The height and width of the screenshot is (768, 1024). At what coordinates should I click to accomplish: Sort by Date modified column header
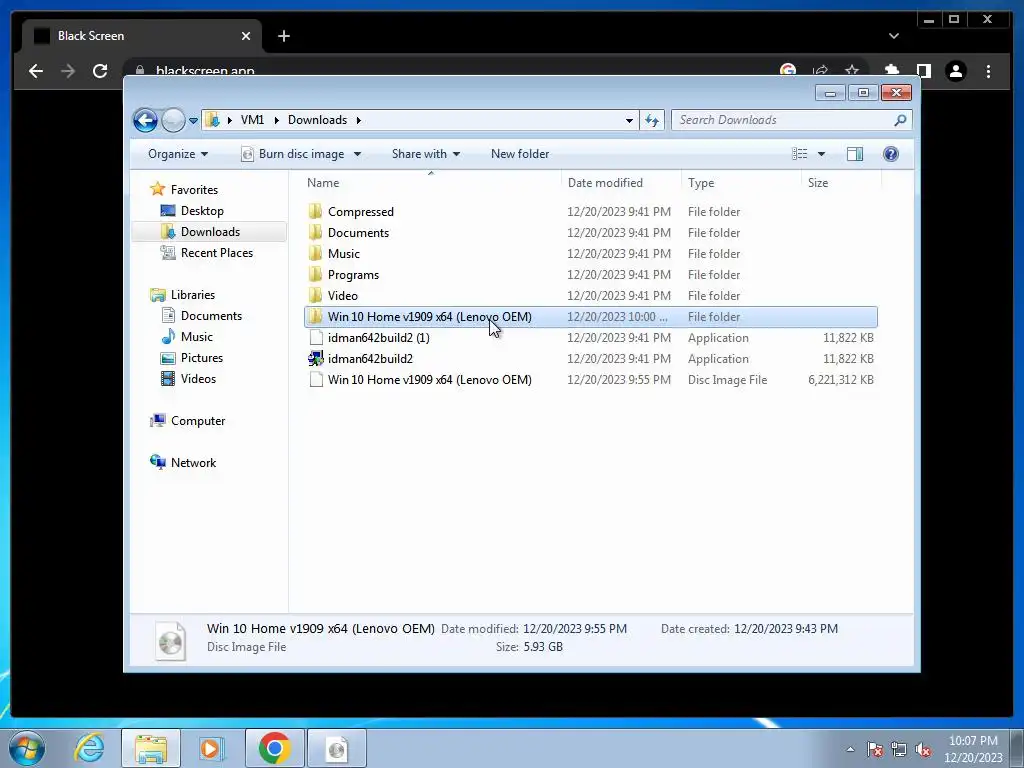[605, 183]
